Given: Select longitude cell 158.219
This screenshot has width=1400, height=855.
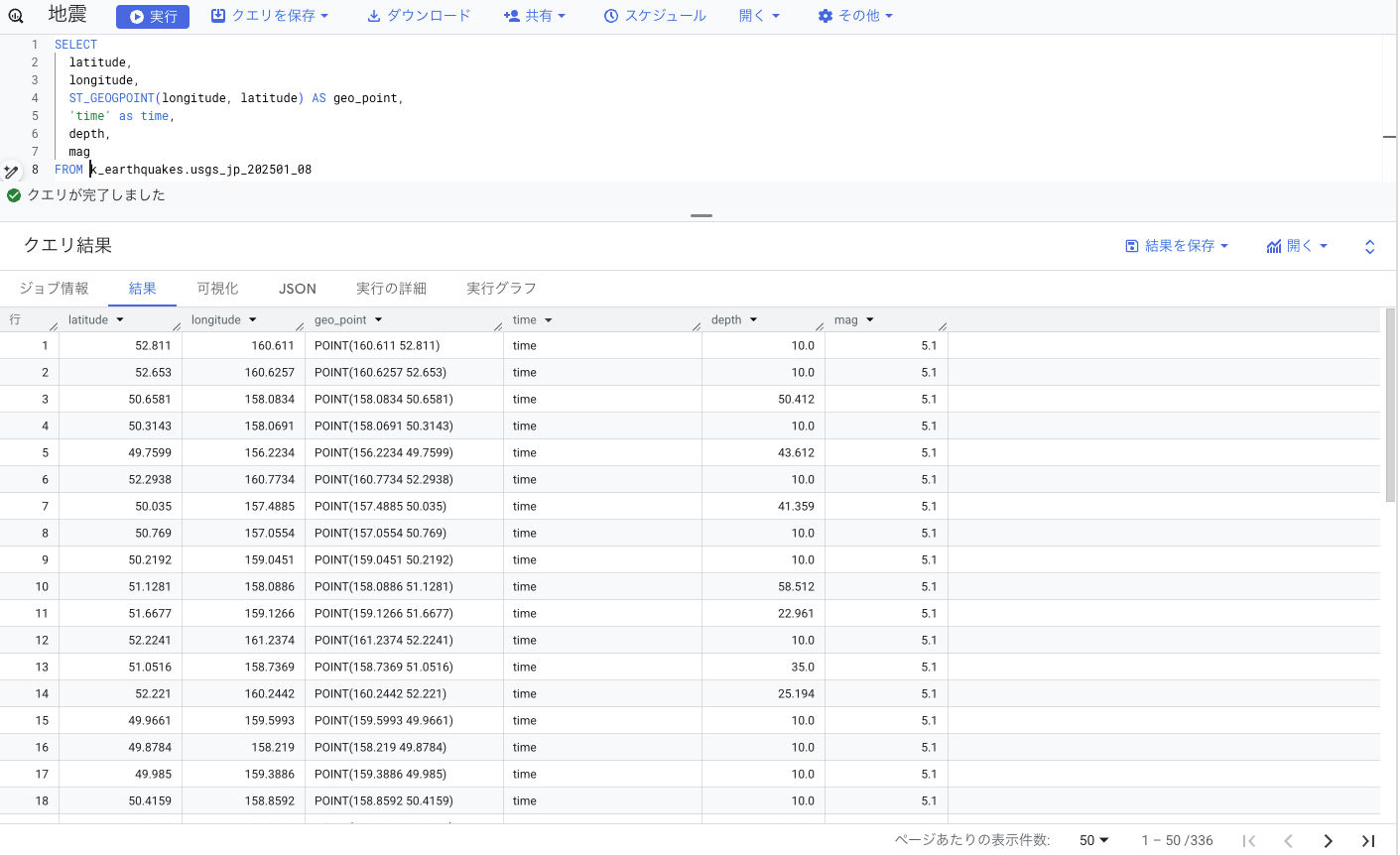Looking at the screenshot, I should (244, 748).
